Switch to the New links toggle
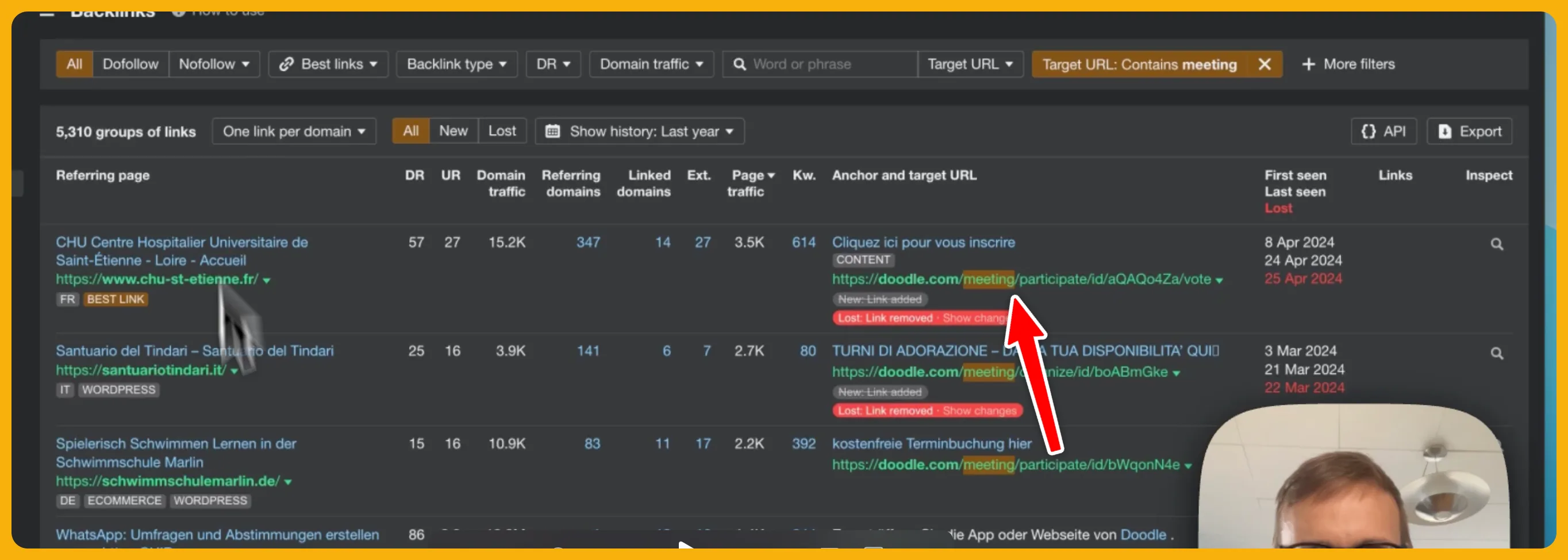 453,131
